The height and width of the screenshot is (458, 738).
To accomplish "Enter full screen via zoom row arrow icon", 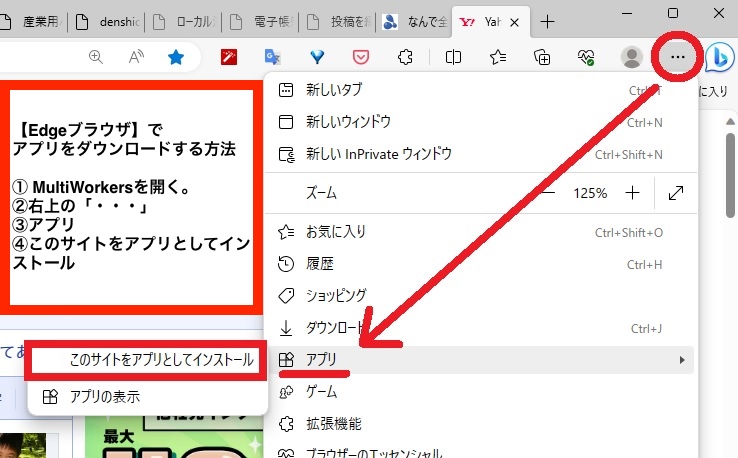I will click(x=675, y=193).
